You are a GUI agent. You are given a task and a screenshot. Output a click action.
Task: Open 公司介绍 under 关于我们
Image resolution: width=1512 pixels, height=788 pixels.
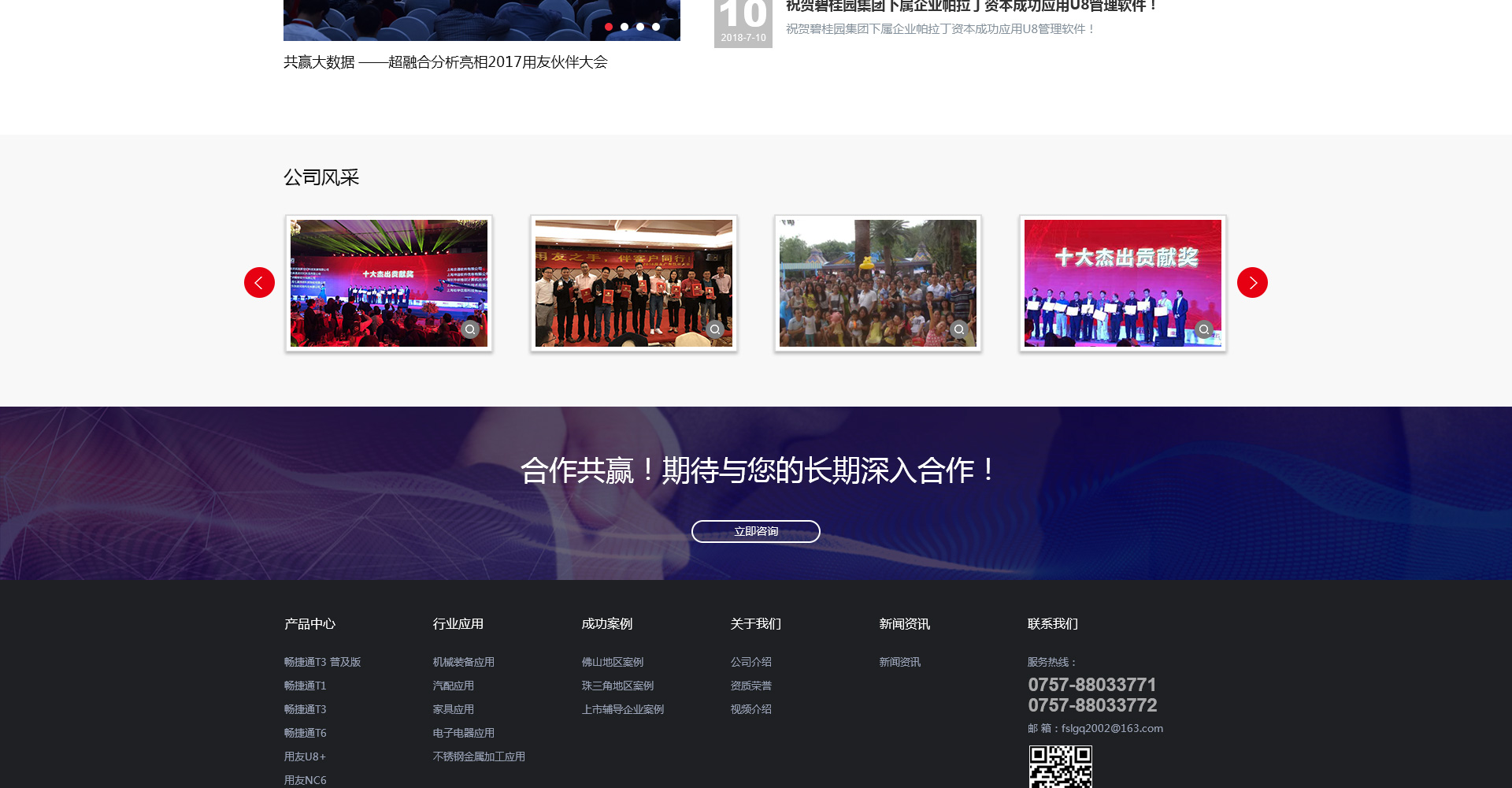pyautogui.click(x=750, y=663)
